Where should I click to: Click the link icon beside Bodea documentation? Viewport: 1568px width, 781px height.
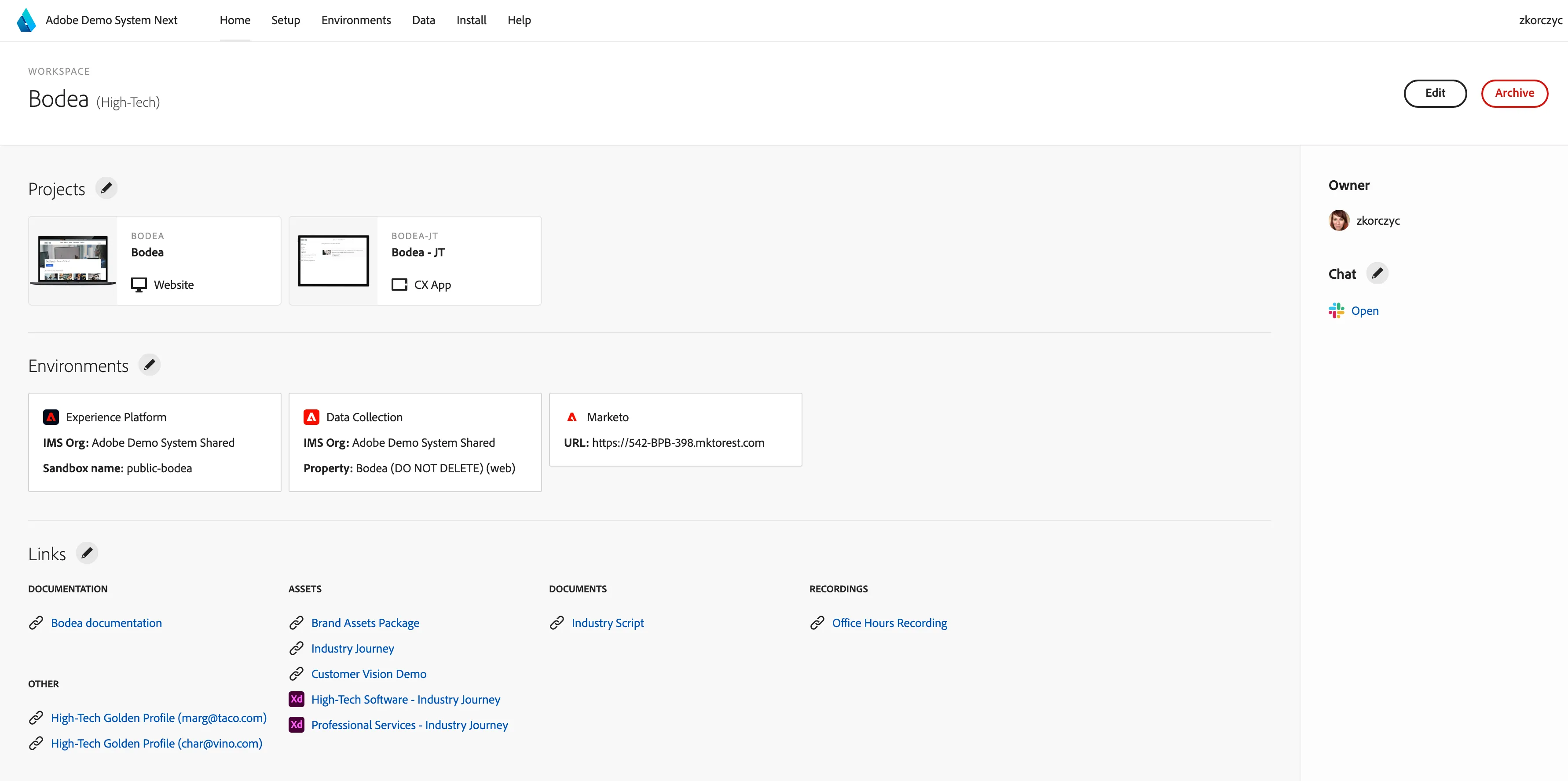pos(36,623)
